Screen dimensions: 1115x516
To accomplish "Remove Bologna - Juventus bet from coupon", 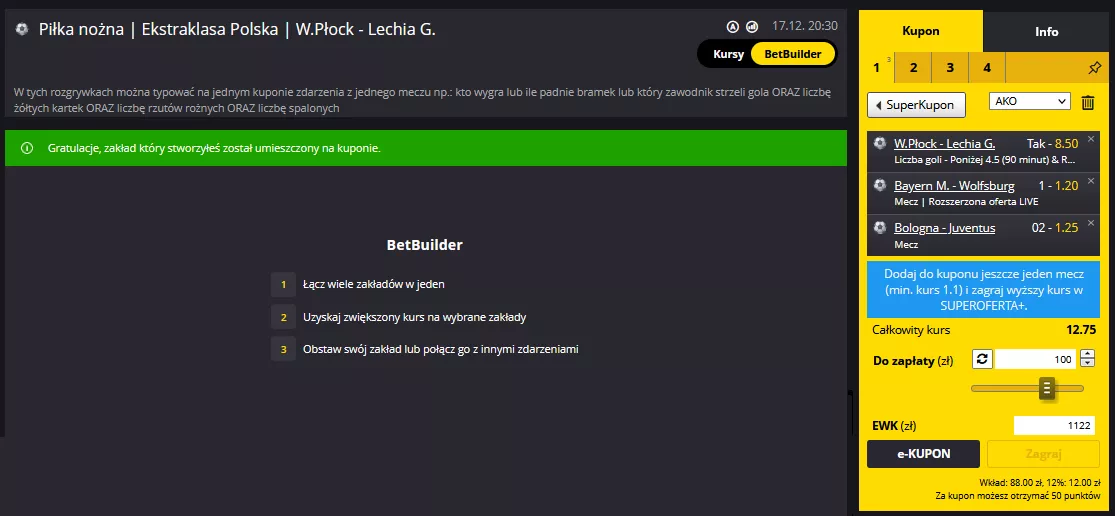I will tap(1092, 223).
